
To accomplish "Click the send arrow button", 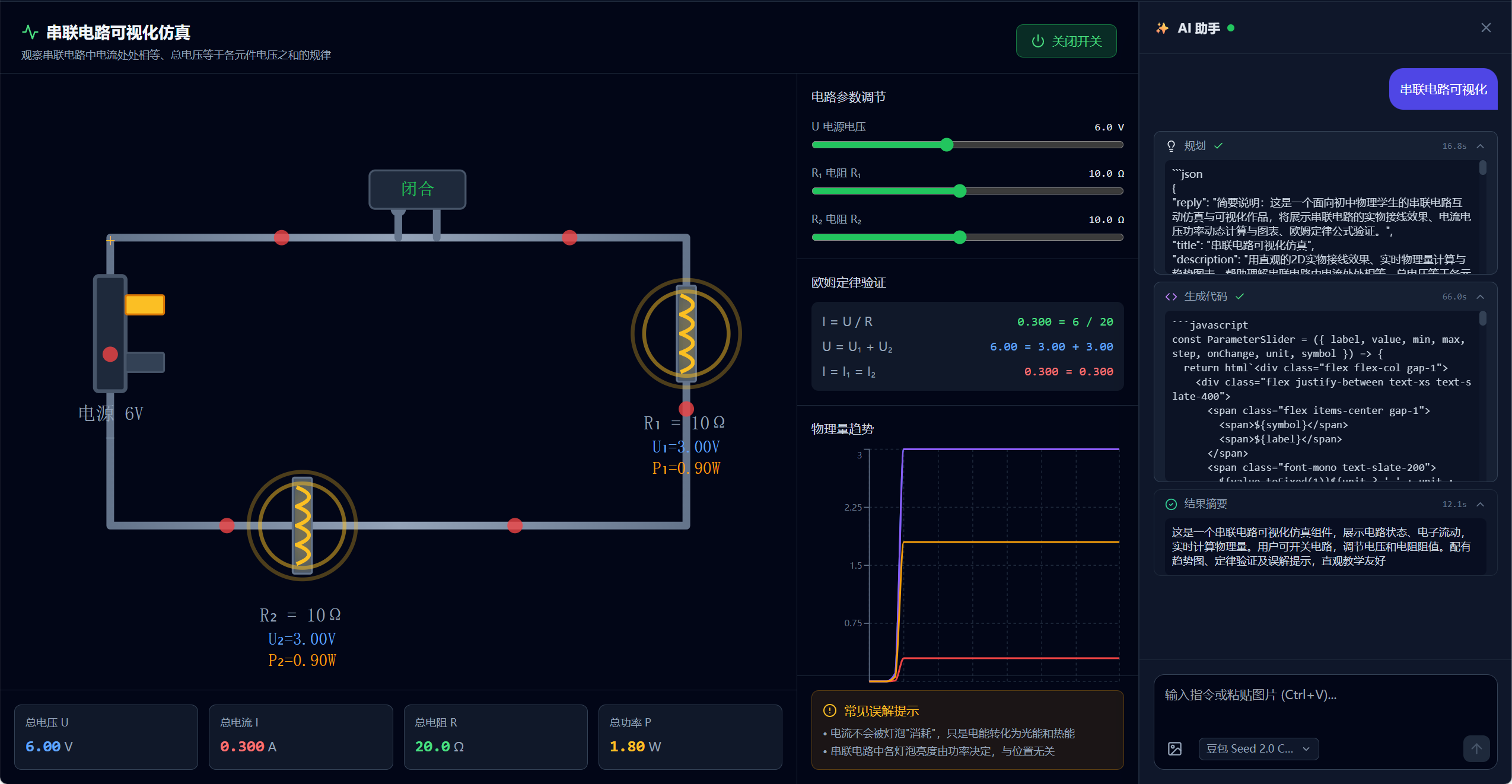I will pyautogui.click(x=1476, y=748).
